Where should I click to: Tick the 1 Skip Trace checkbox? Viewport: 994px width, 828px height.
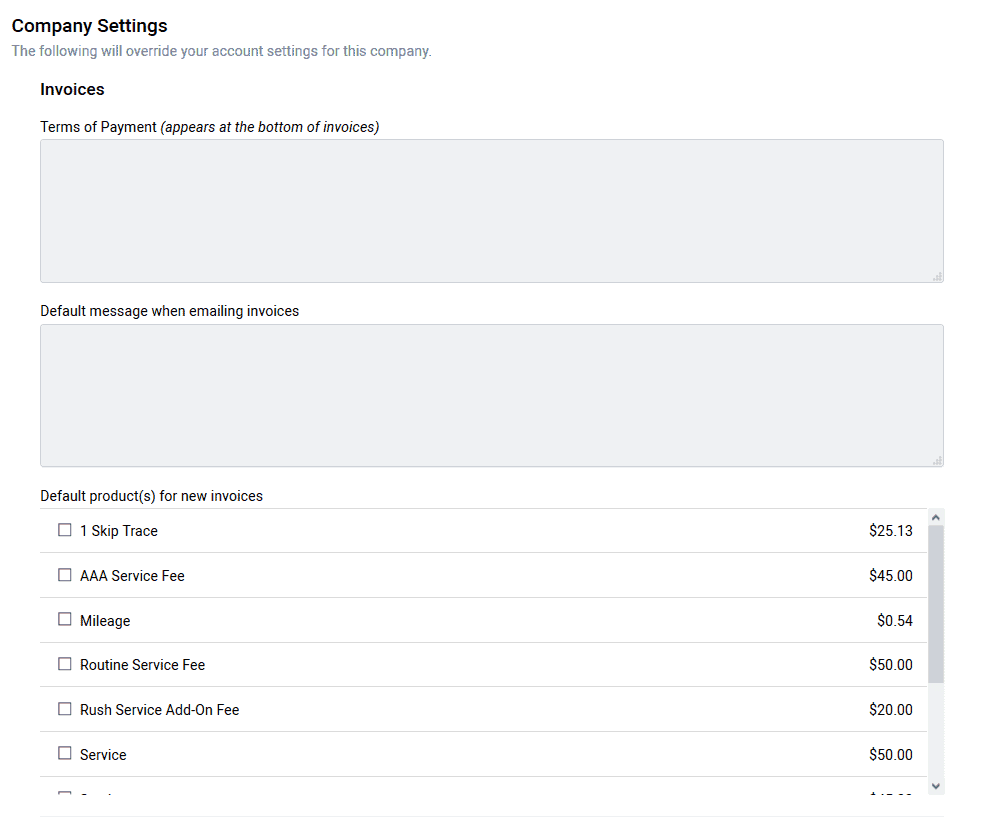(65, 530)
